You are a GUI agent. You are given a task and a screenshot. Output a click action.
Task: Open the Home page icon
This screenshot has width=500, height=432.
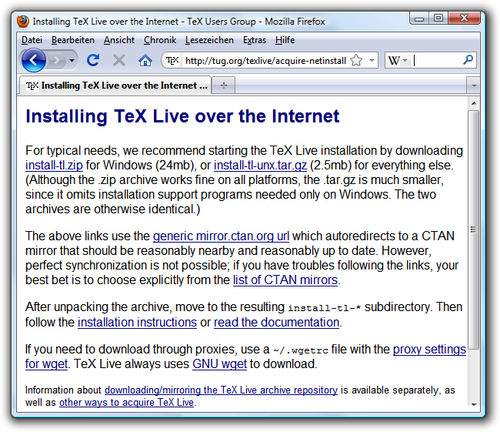(x=145, y=60)
